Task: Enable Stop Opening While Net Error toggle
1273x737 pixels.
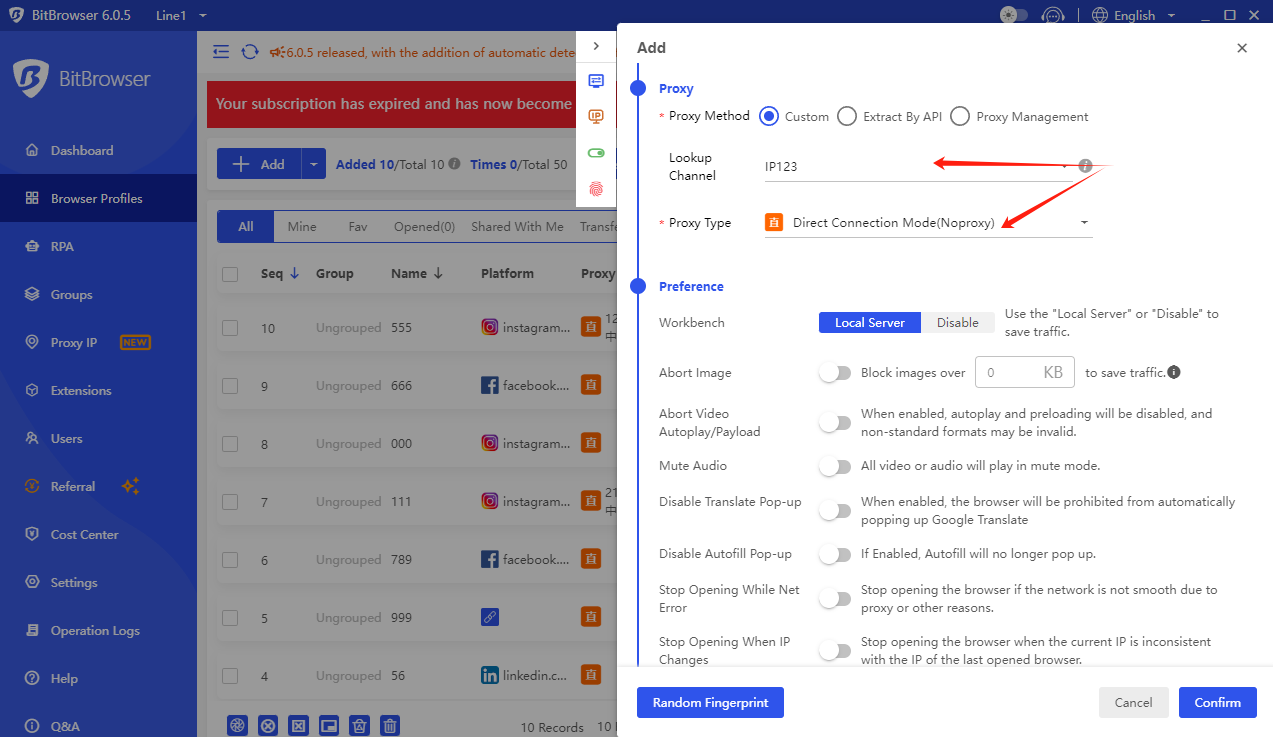Action: pyautogui.click(x=835, y=598)
